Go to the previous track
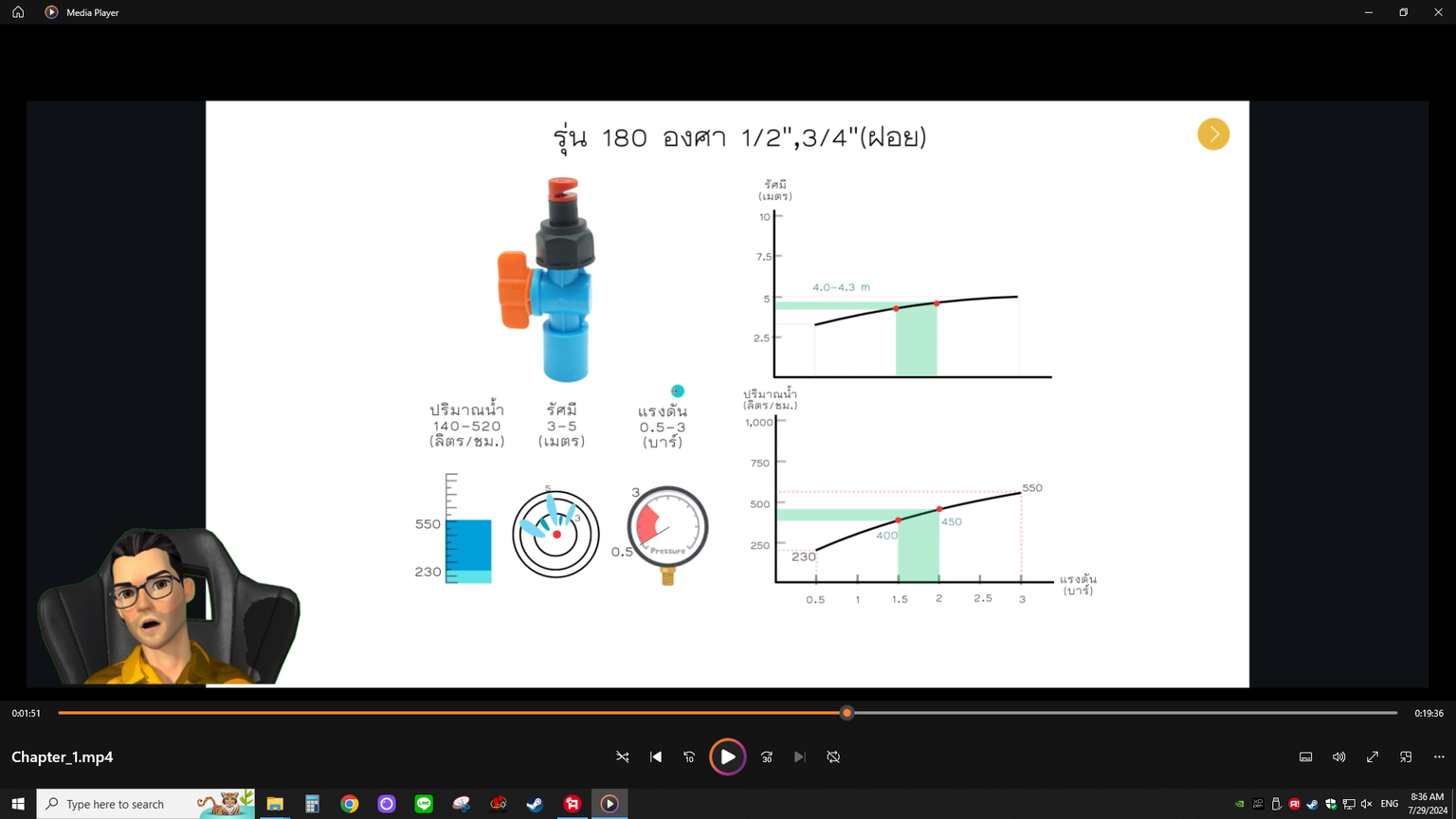This screenshot has width=1456, height=819. [x=656, y=756]
